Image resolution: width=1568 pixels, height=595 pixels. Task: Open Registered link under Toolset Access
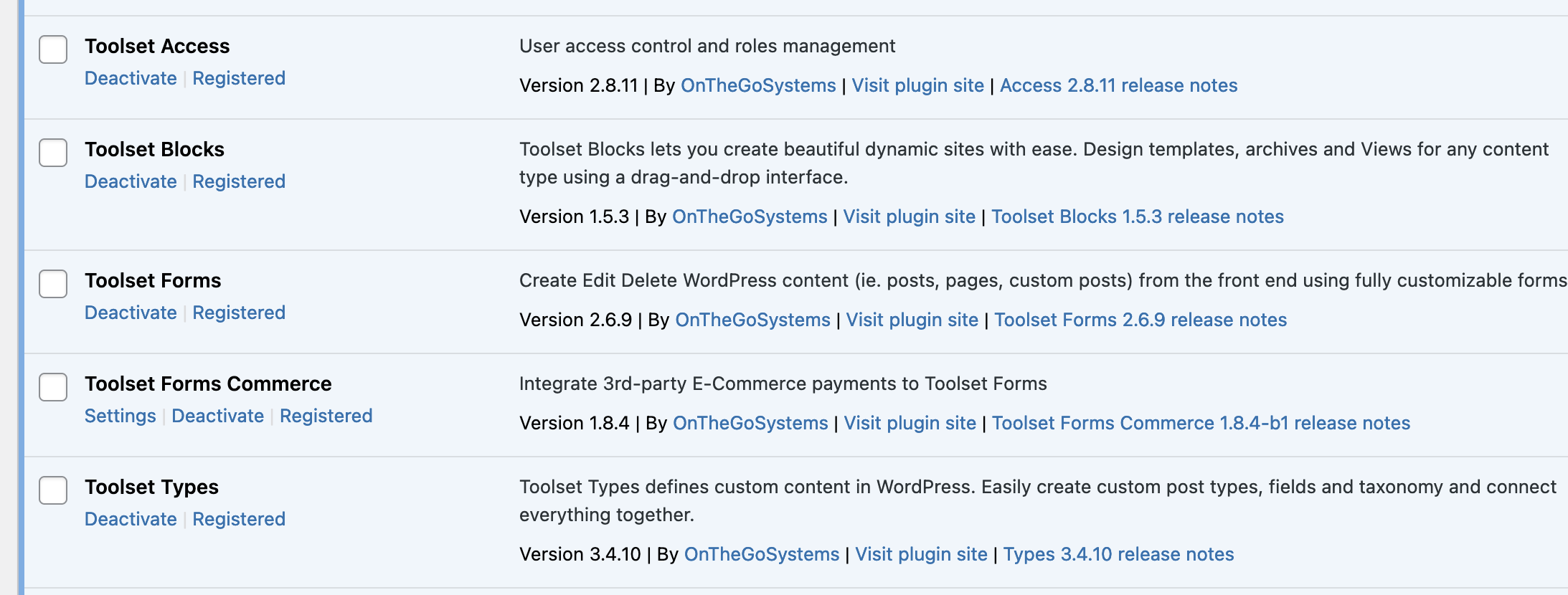click(239, 78)
